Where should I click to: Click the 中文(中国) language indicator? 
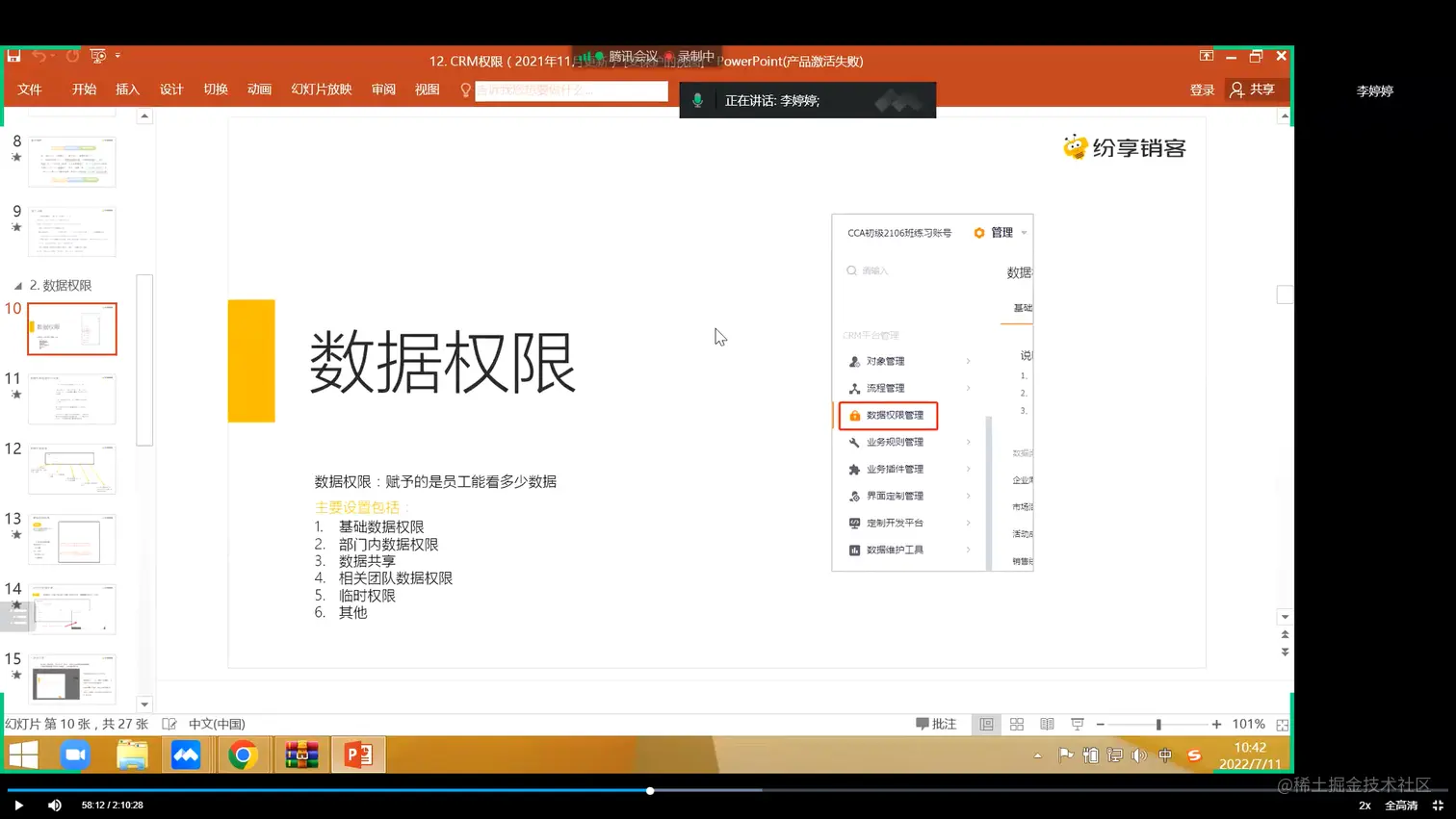217,725
